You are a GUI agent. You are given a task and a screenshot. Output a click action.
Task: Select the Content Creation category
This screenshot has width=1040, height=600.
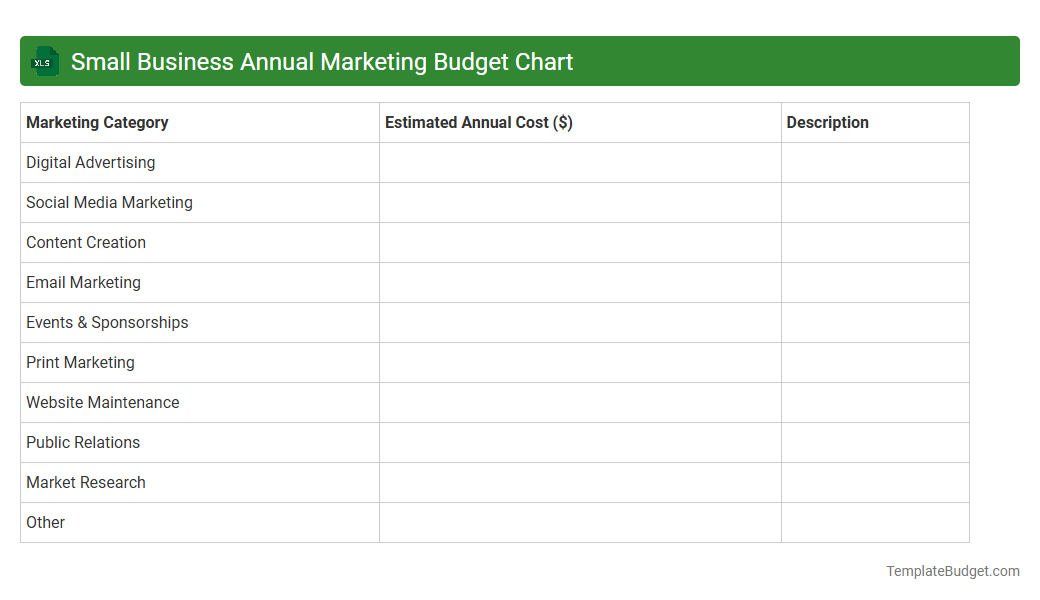click(x=85, y=242)
